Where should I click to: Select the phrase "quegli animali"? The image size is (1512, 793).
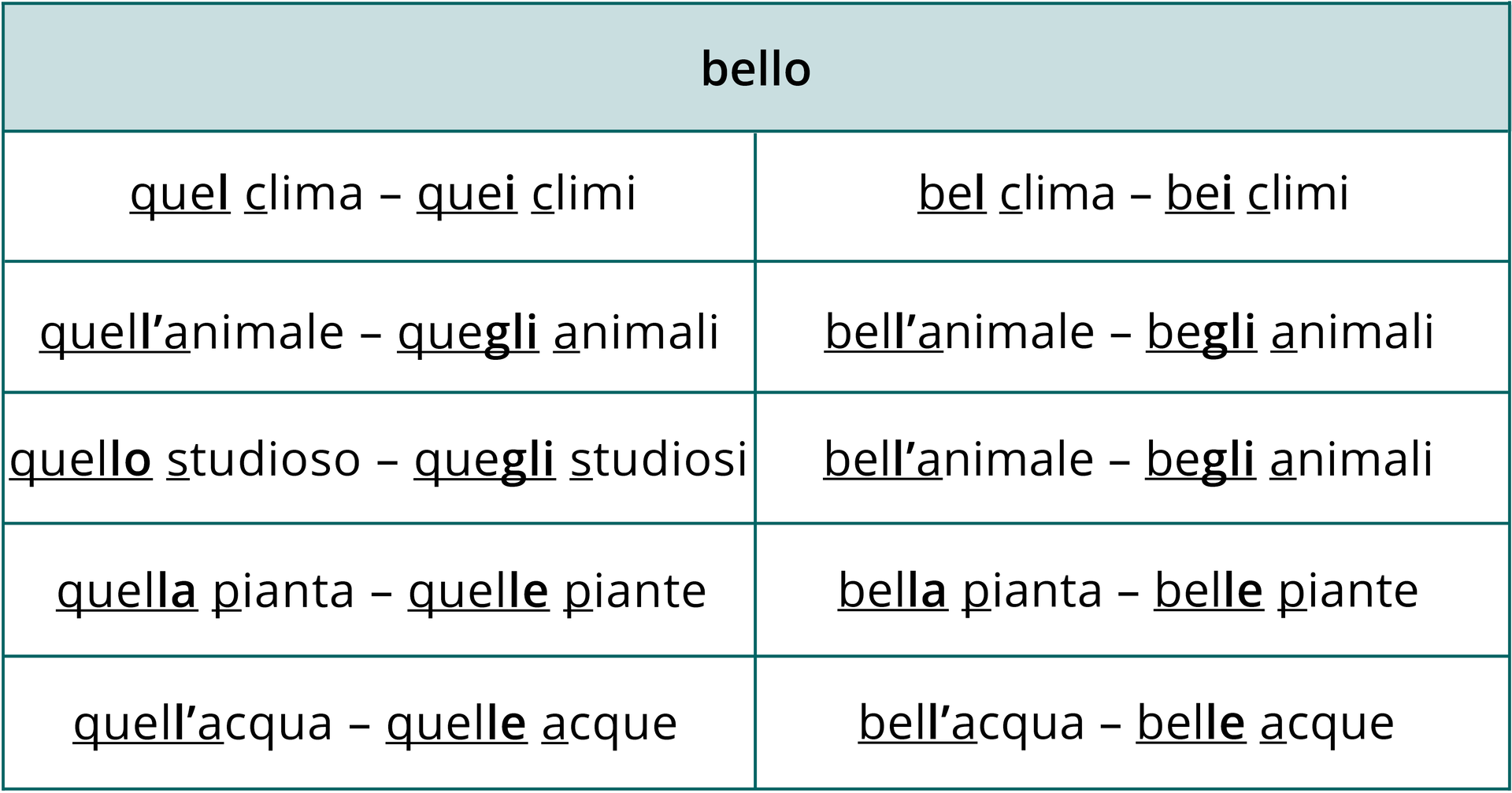[x=558, y=332]
